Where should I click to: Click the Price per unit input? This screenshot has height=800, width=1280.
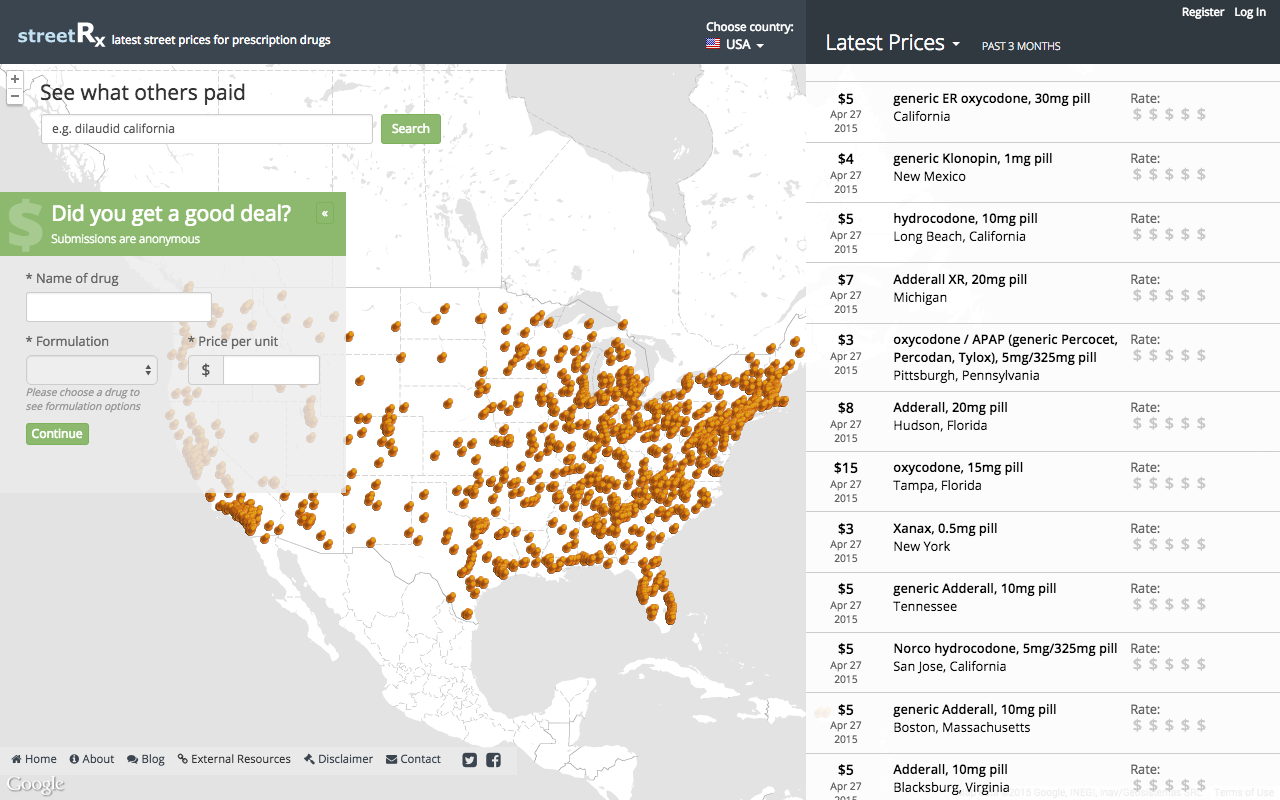pyautogui.click(x=271, y=370)
